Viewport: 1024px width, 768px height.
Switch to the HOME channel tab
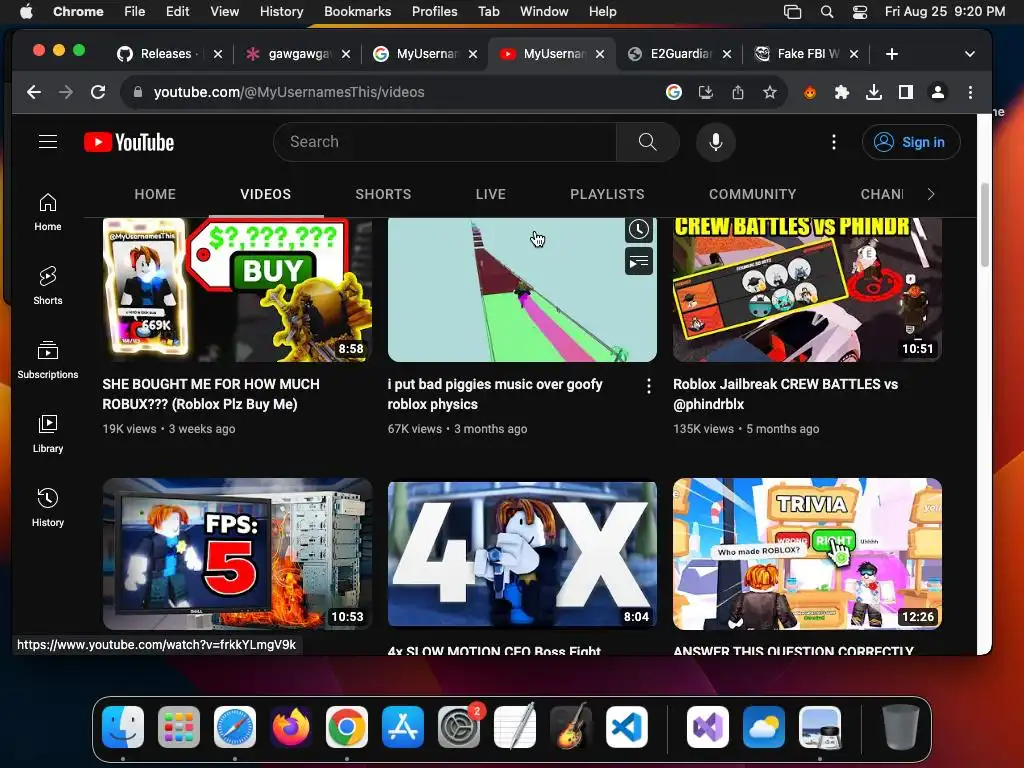(155, 194)
